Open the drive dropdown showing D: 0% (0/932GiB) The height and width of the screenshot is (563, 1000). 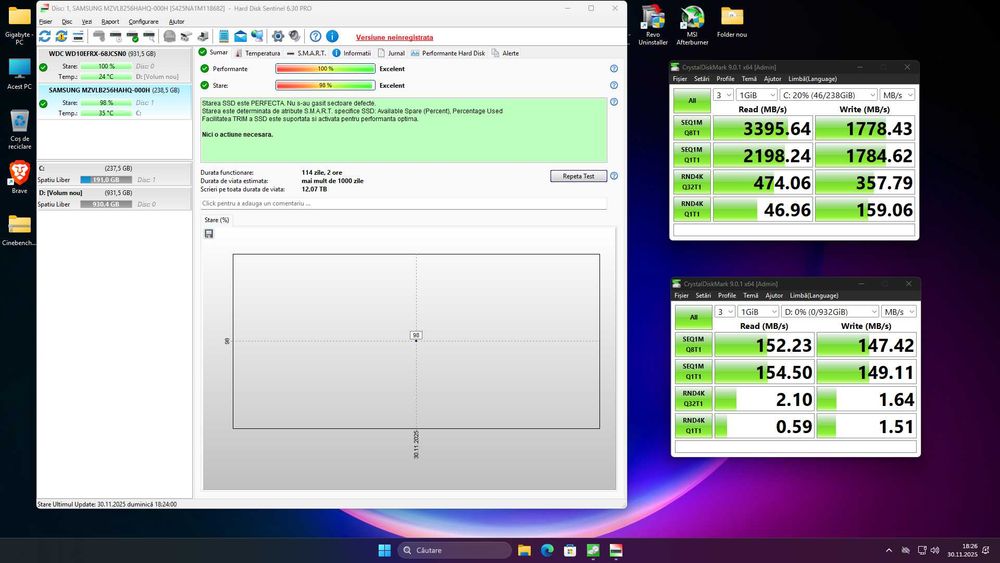click(830, 312)
